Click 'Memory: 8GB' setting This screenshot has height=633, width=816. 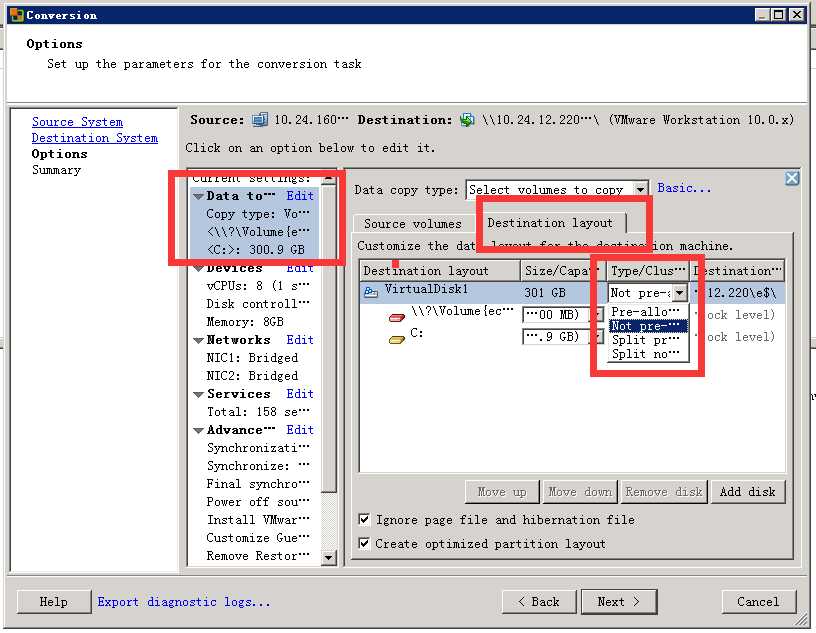coord(245,322)
